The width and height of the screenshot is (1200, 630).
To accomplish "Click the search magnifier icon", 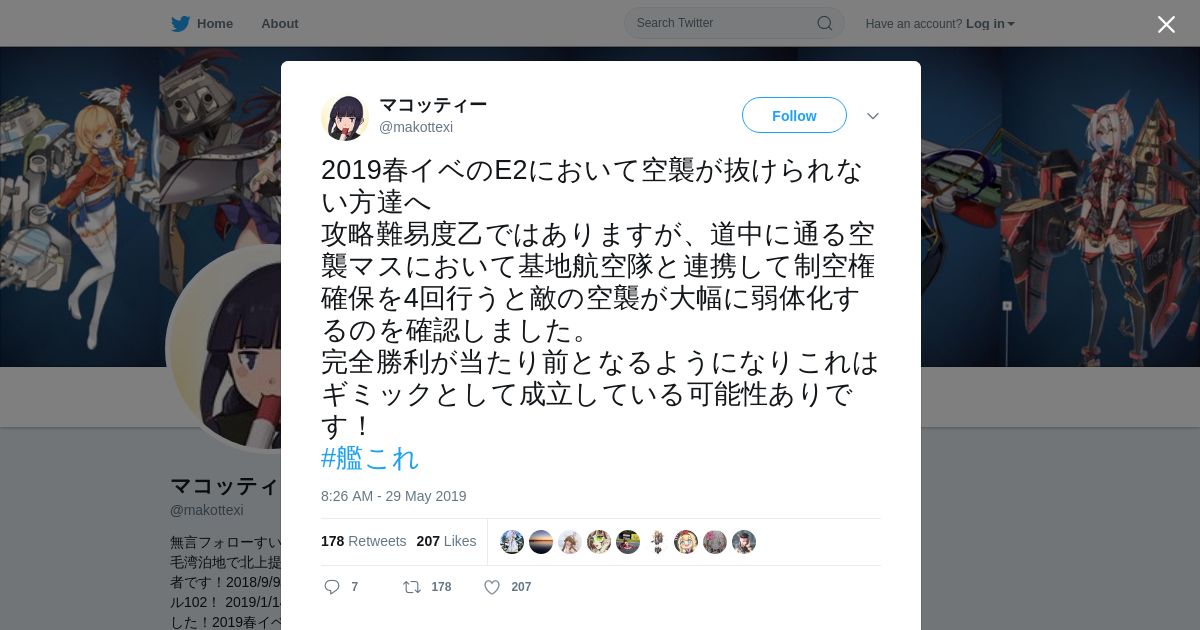I will (825, 23).
